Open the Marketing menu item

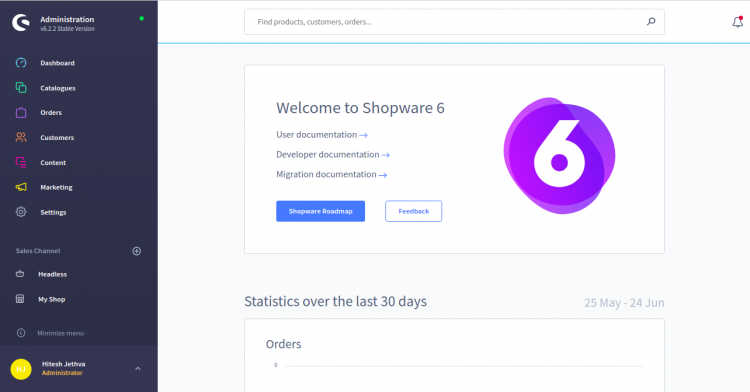tap(56, 187)
